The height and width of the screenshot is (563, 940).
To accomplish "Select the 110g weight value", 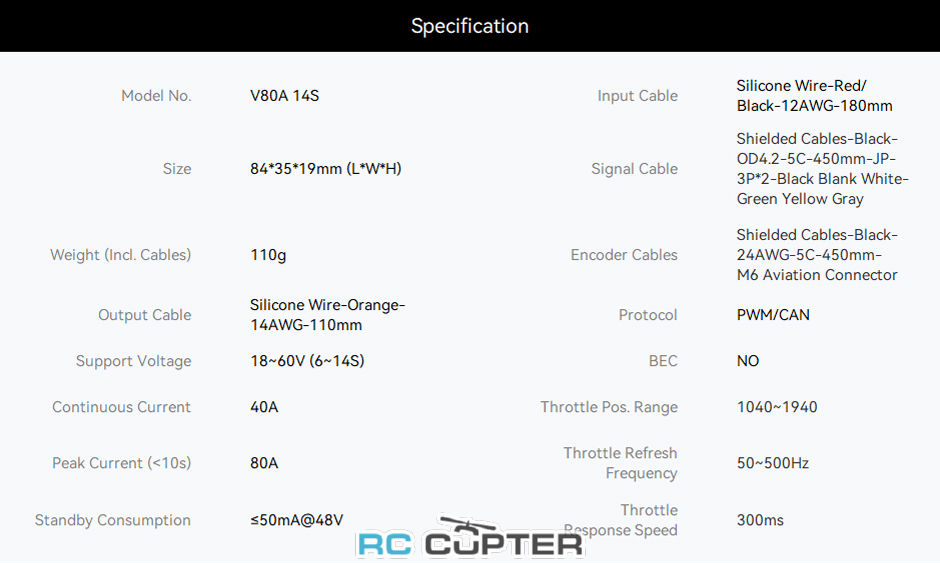I will click(x=268, y=255).
